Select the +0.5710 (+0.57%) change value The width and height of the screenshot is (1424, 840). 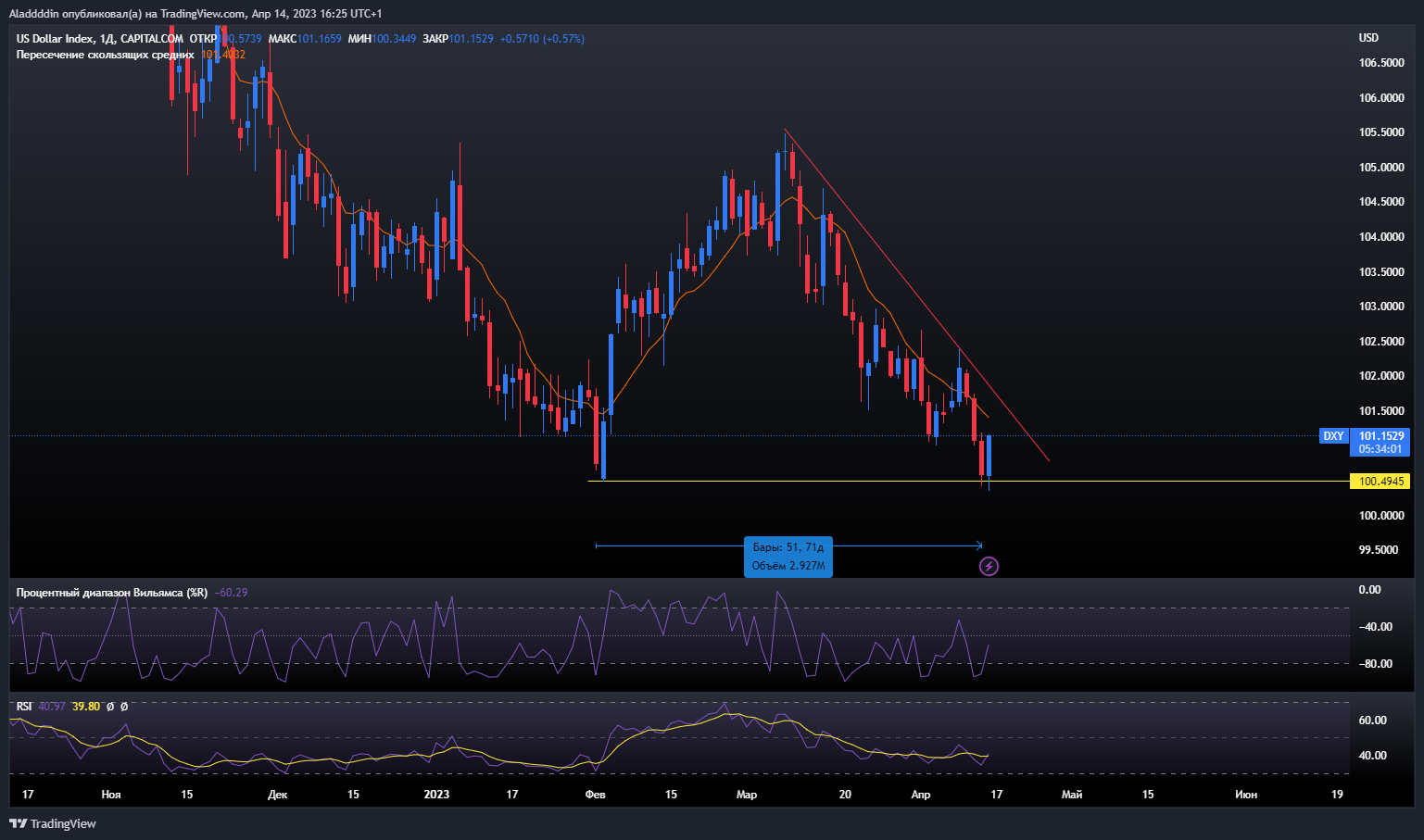(x=542, y=39)
